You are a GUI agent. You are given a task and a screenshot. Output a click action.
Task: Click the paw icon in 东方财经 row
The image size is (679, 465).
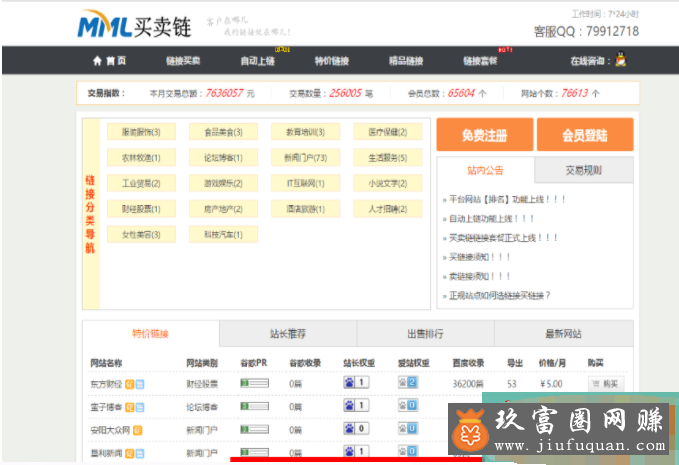(x=348, y=382)
